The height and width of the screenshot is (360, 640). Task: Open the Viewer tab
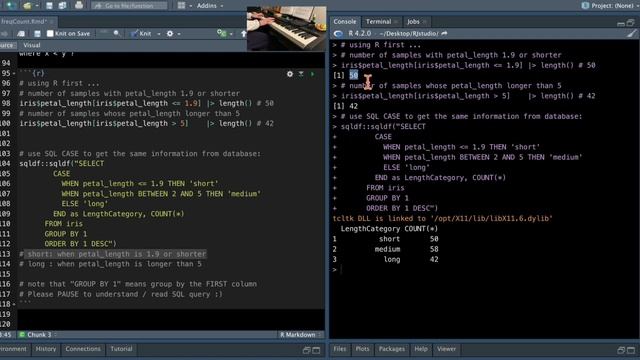coord(446,349)
